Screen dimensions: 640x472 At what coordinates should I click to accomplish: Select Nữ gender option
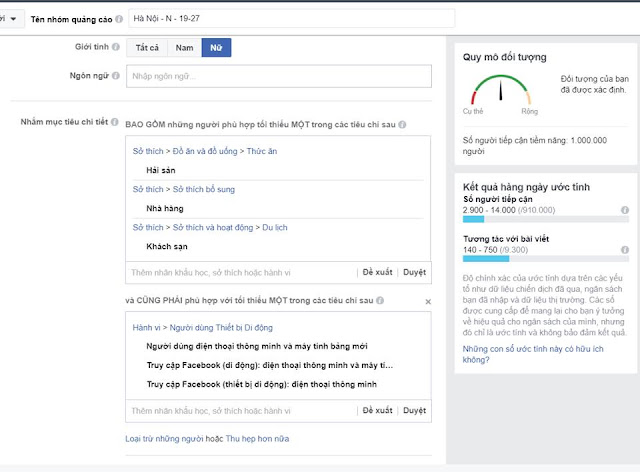coord(216,48)
